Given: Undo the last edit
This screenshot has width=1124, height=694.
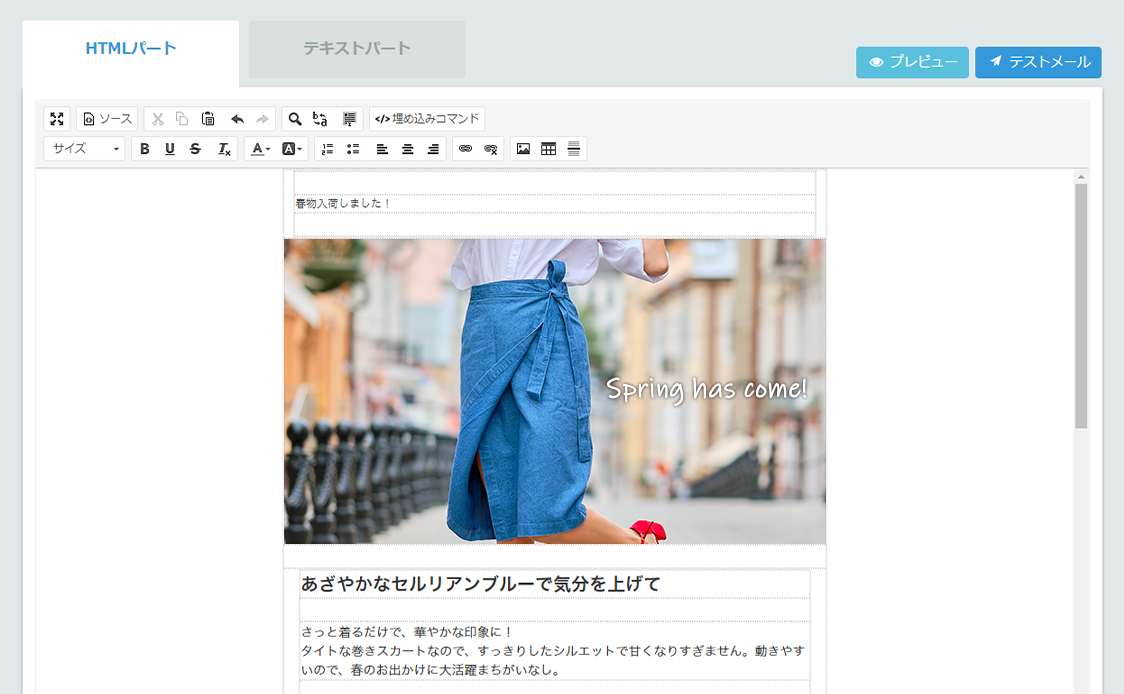Looking at the screenshot, I should [x=237, y=119].
